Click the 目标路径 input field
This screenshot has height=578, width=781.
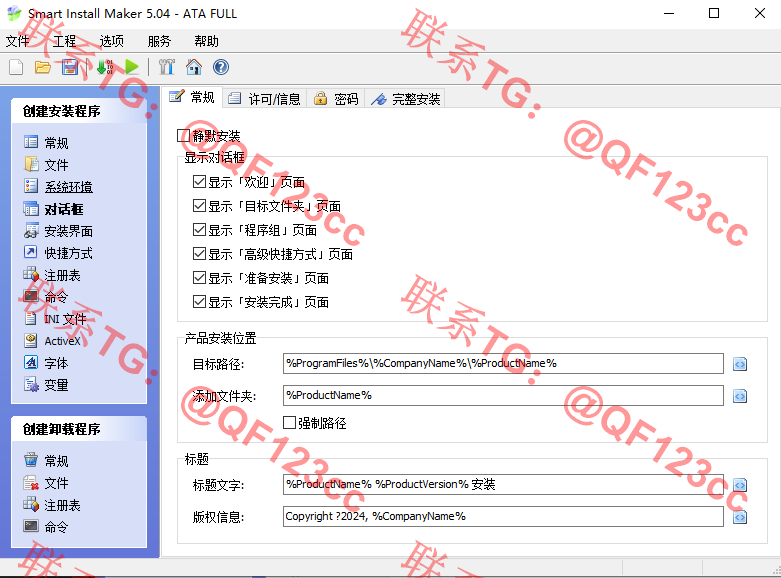503,364
